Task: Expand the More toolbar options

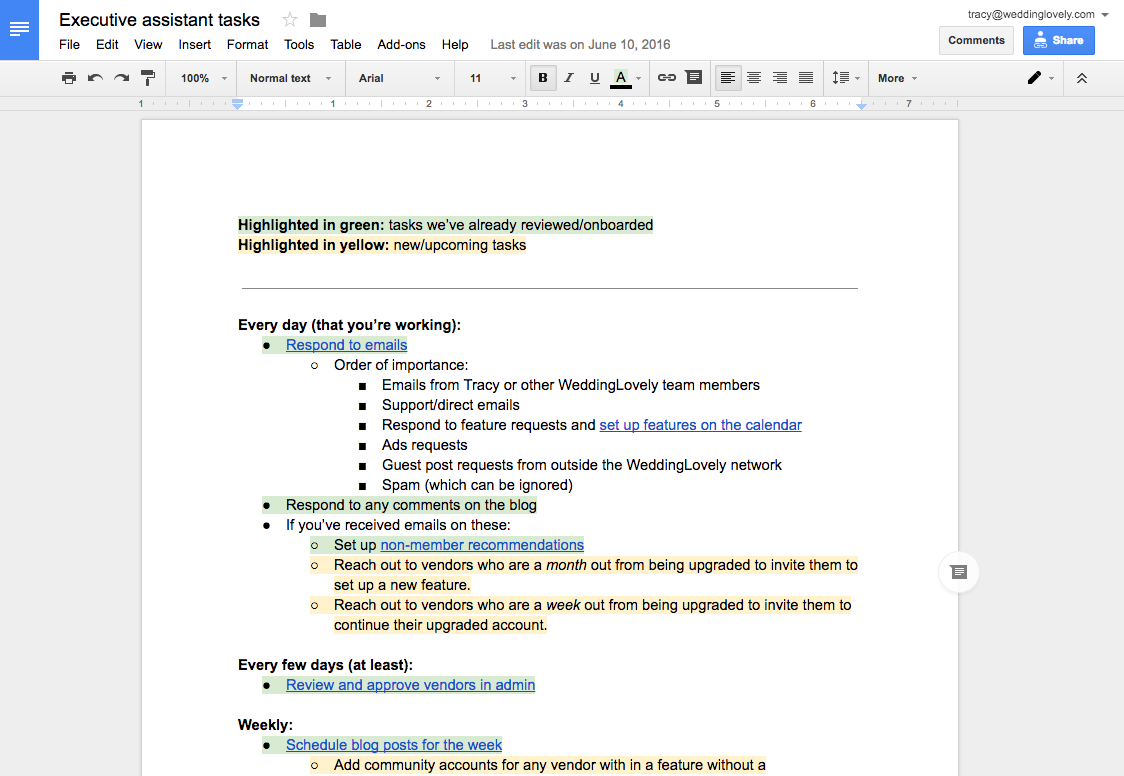Action: (897, 78)
